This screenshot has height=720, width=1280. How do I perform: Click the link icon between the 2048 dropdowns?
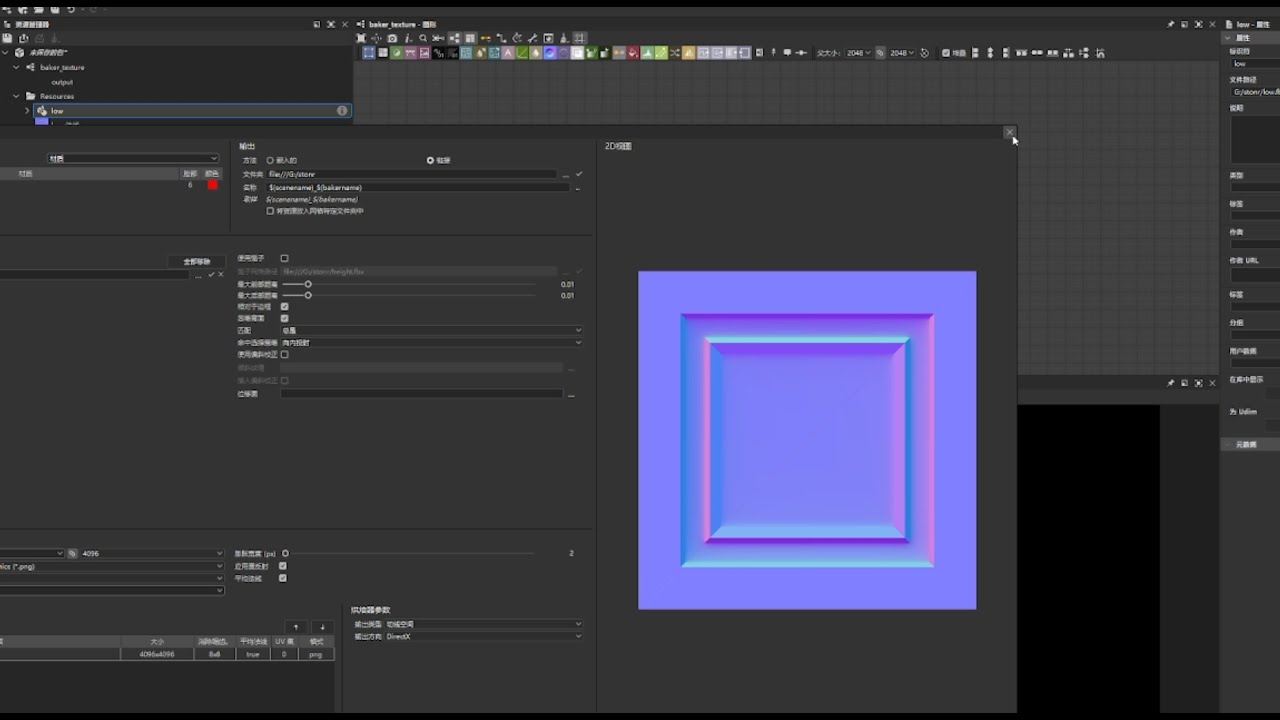[x=880, y=53]
